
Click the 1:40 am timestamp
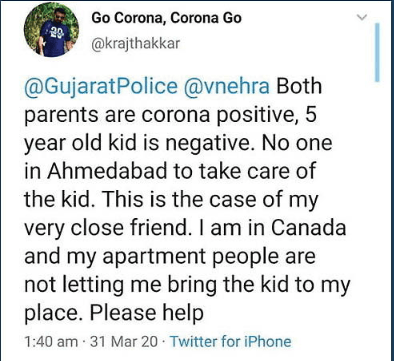[52, 342]
